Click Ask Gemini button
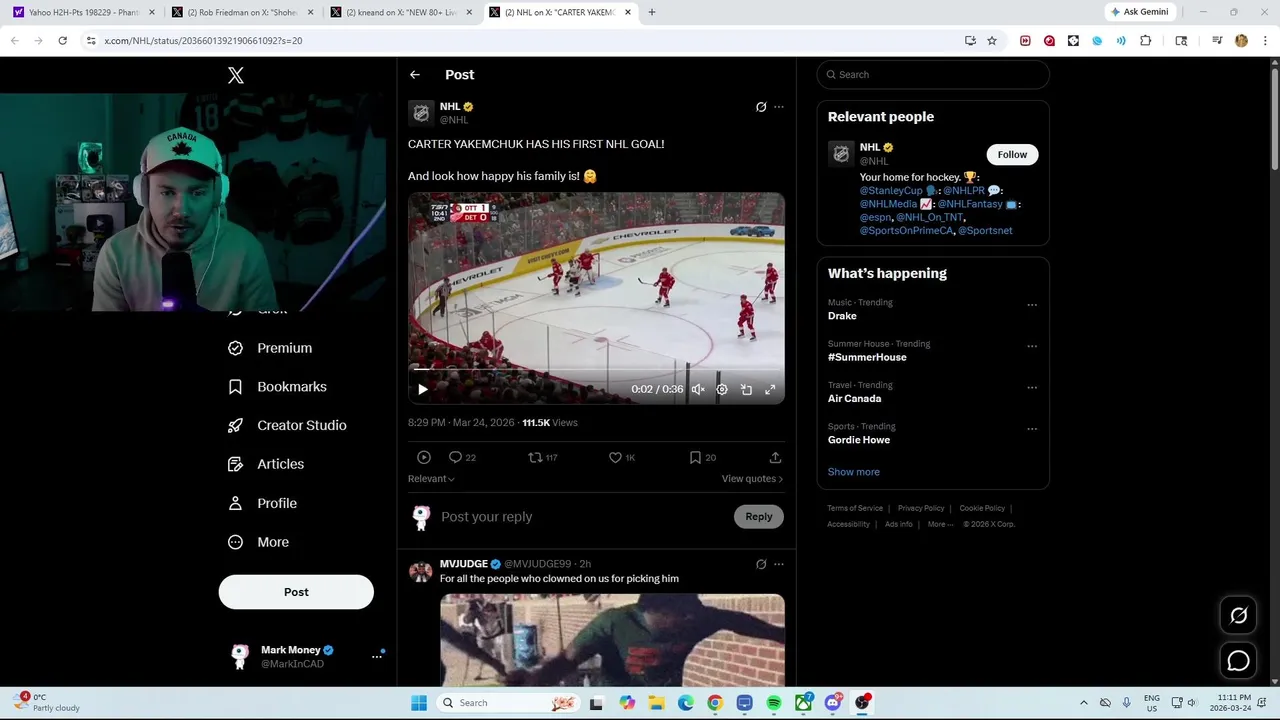 tap(1139, 12)
